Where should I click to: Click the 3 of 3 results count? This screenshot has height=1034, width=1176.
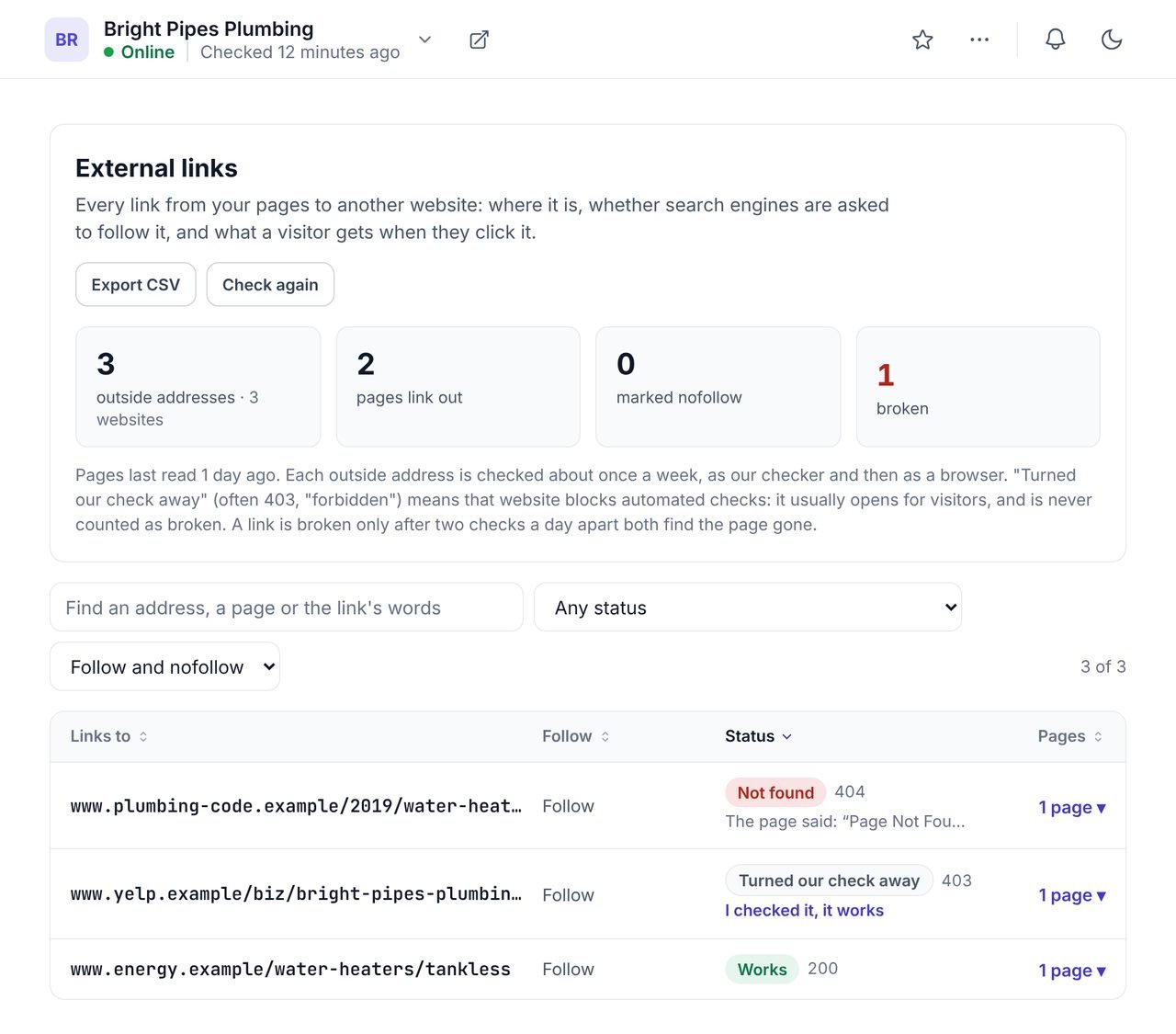coord(1102,666)
